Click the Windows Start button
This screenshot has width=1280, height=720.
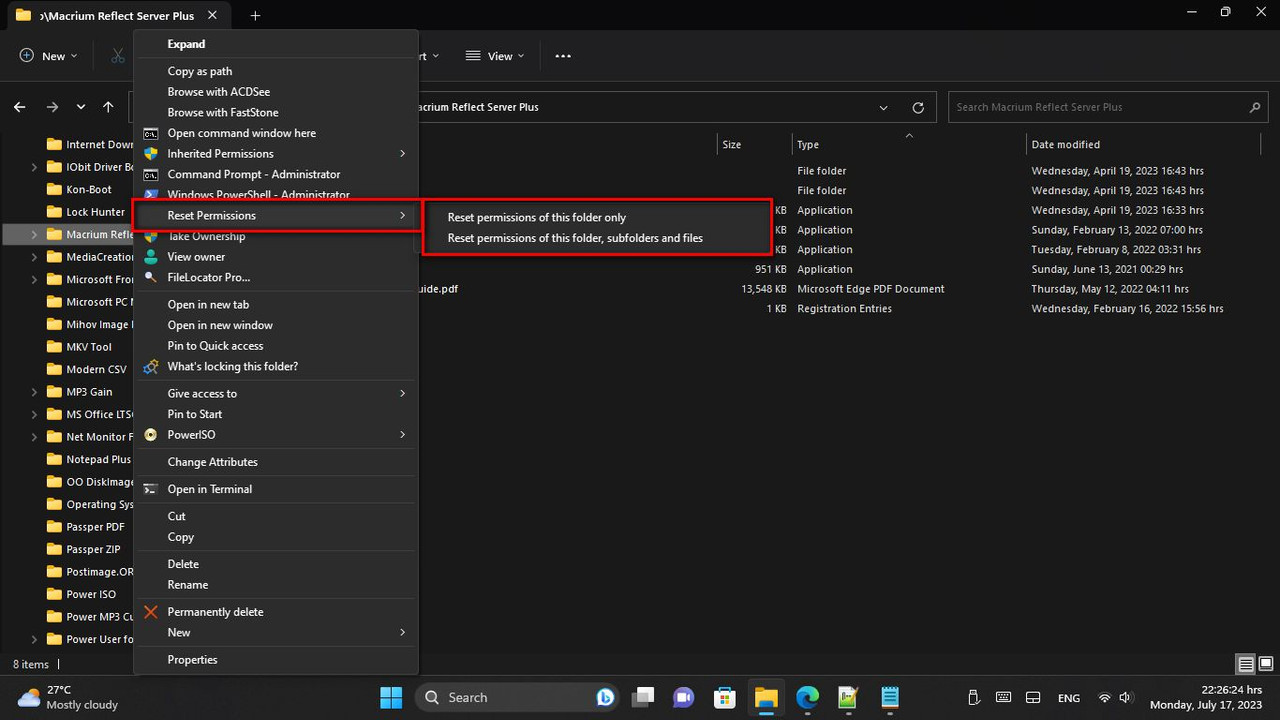[391, 697]
